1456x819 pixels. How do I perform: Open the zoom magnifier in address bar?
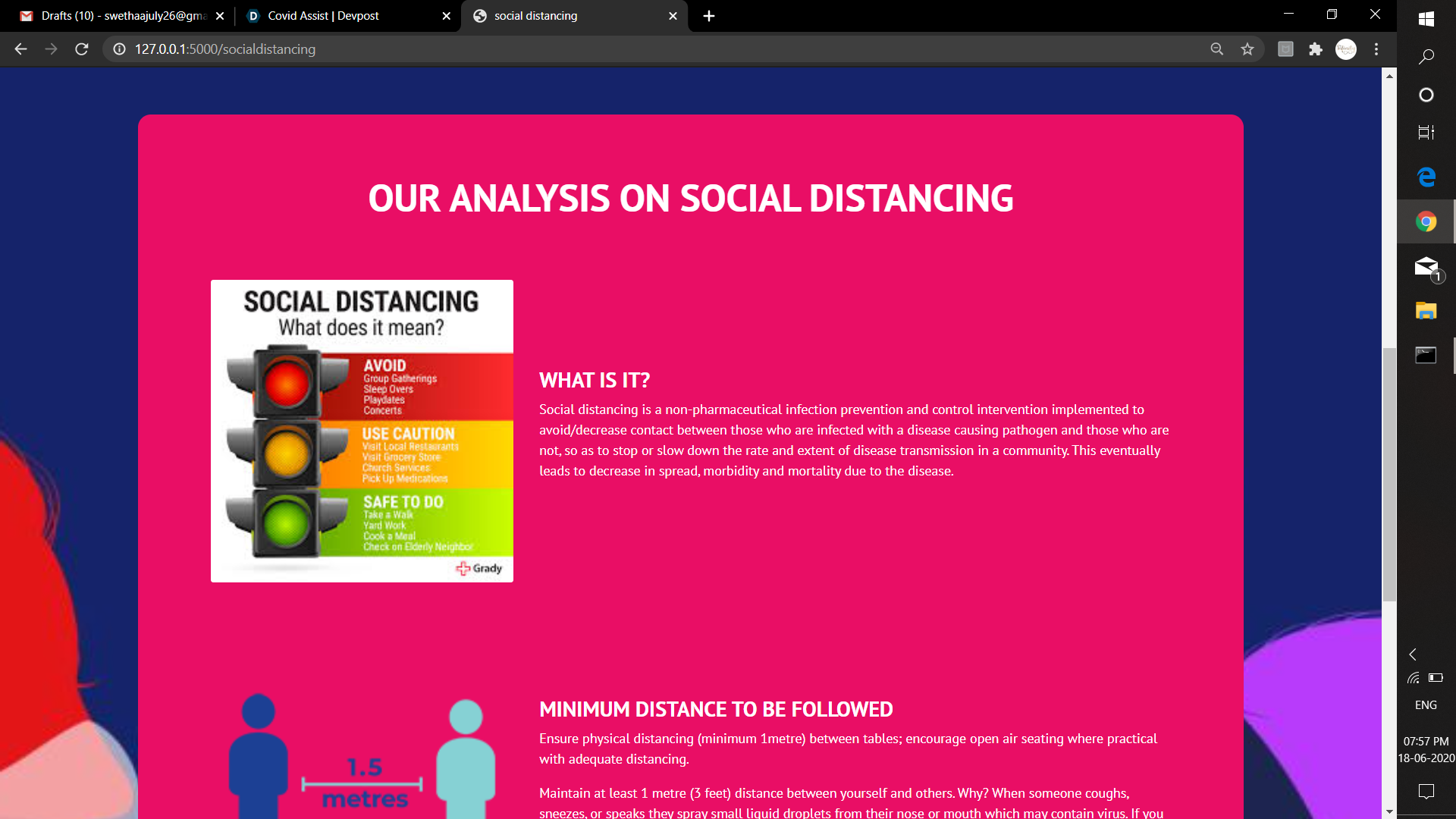[x=1217, y=49]
